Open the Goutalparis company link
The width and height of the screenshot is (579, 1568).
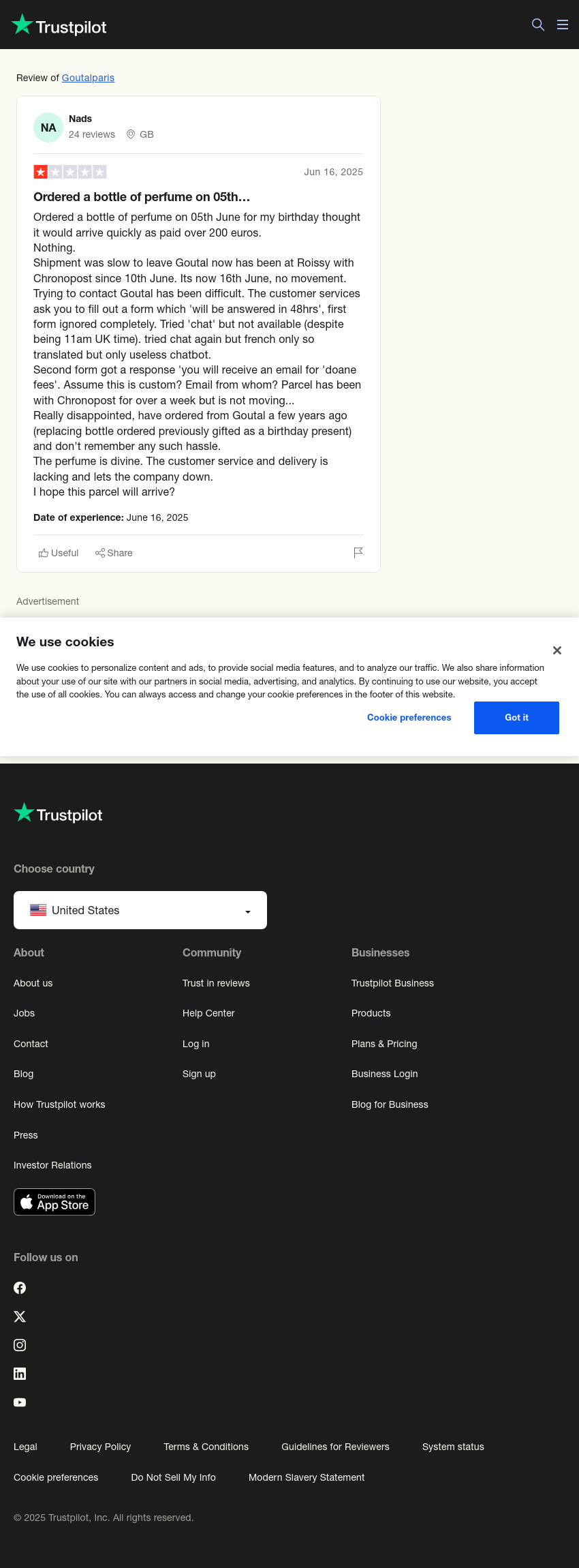(x=88, y=78)
